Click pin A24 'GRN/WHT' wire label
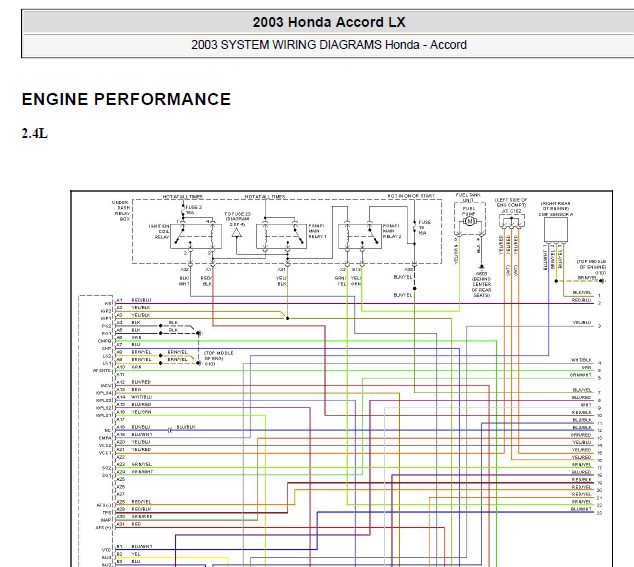The image size is (634, 567). pyautogui.click(x=142, y=472)
